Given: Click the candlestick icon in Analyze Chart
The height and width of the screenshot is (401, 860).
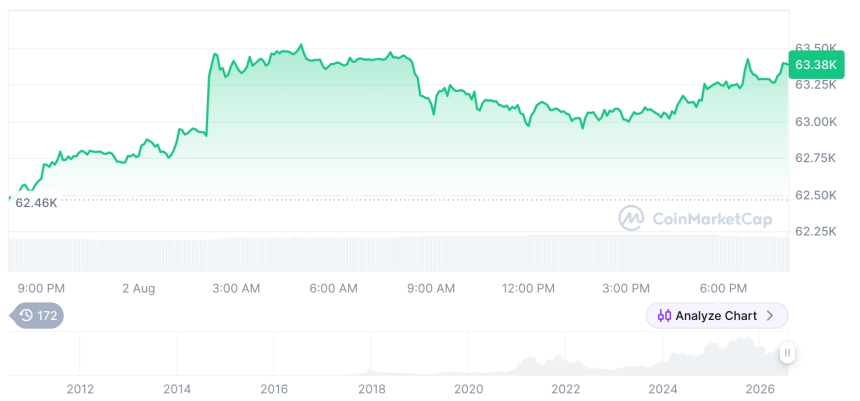Looking at the screenshot, I should click(x=664, y=316).
